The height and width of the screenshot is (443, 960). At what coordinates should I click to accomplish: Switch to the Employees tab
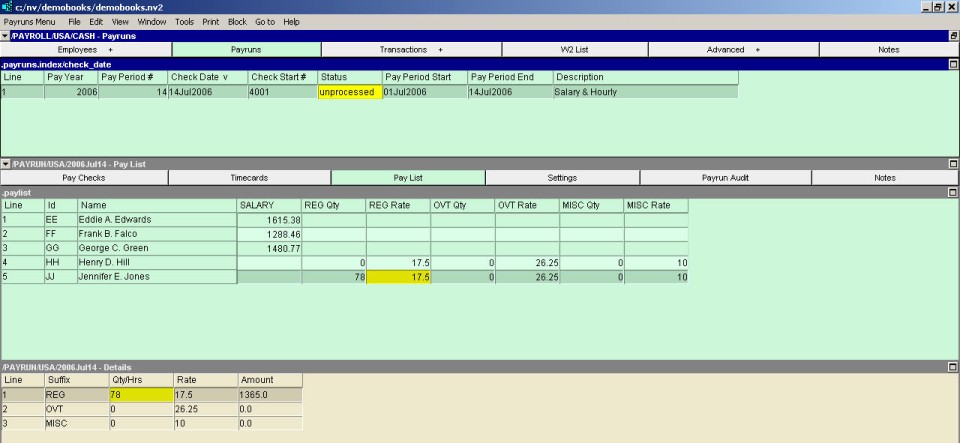point(85,49)
